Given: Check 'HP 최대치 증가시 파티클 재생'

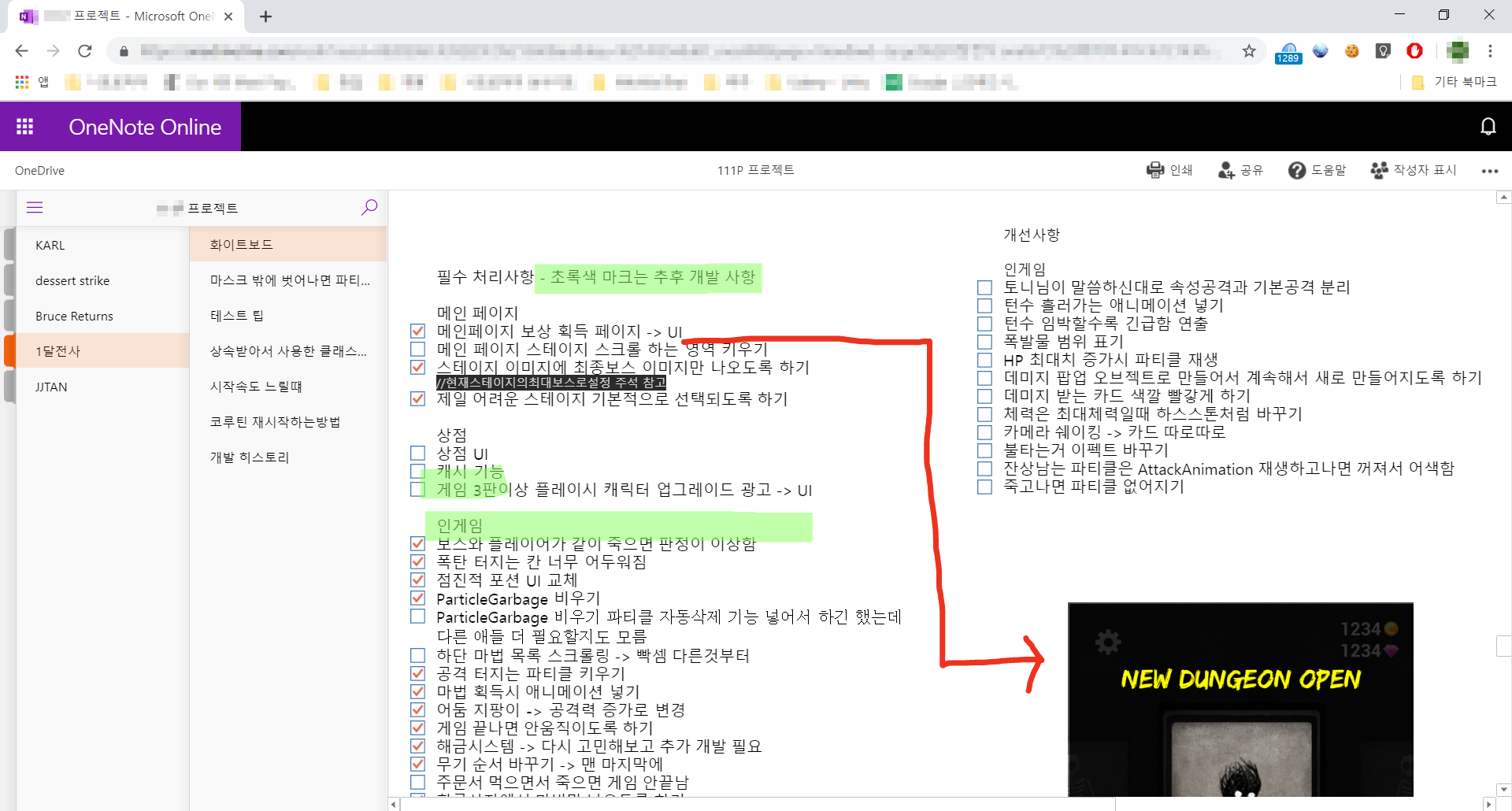Looking at the screenshot, I should 984,360.
